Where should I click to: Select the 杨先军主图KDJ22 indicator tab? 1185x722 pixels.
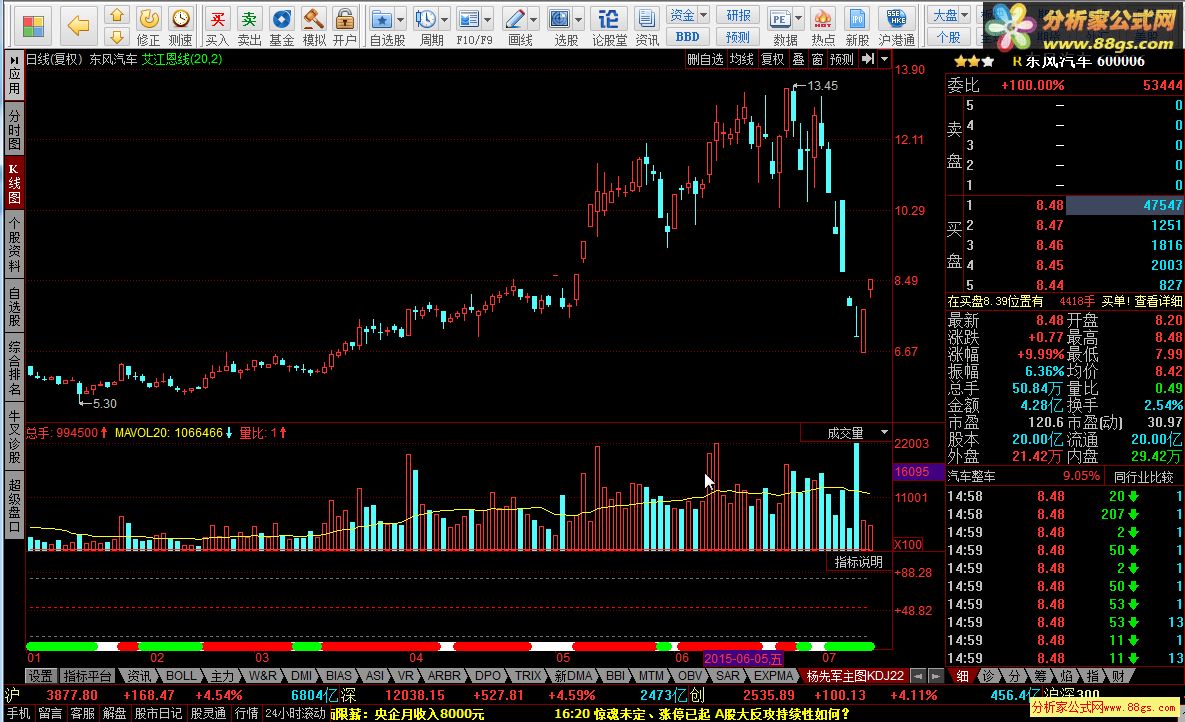855,676
